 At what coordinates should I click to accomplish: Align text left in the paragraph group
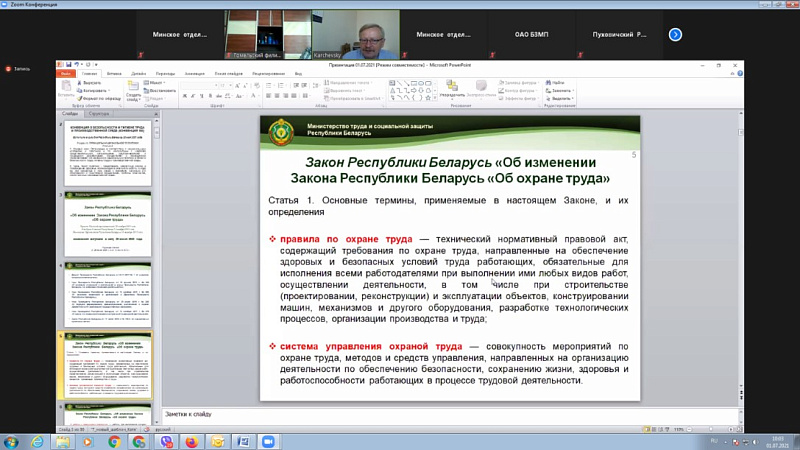(x=269, y=95)
